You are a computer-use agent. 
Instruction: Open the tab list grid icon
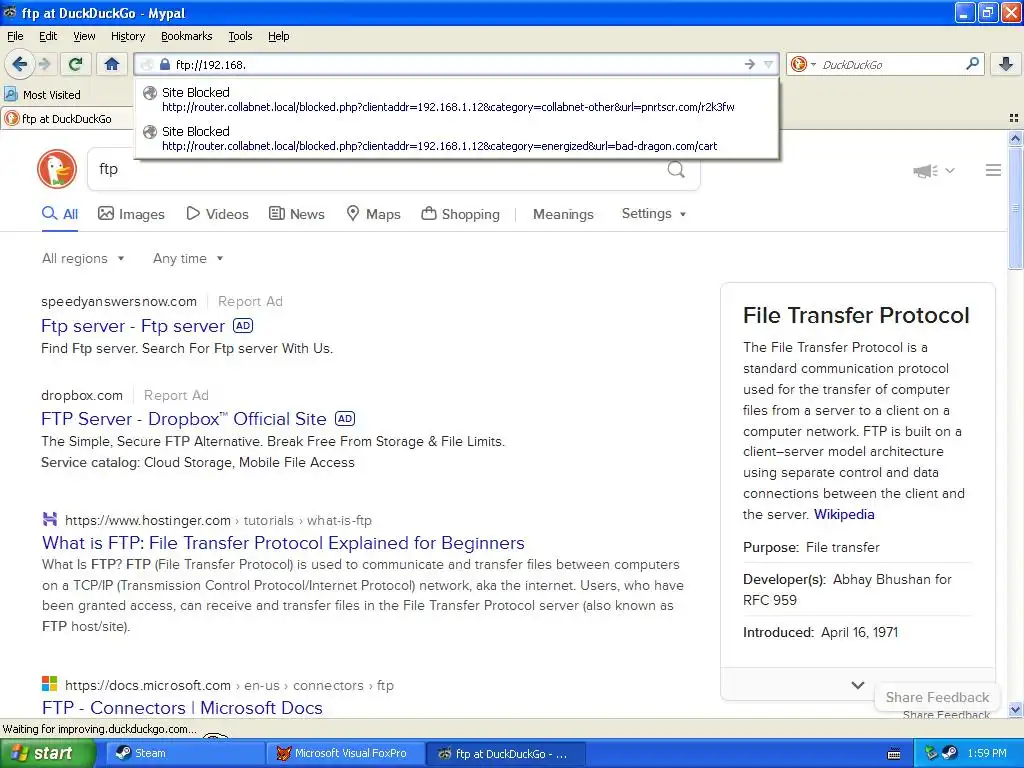coord(1014,118)
